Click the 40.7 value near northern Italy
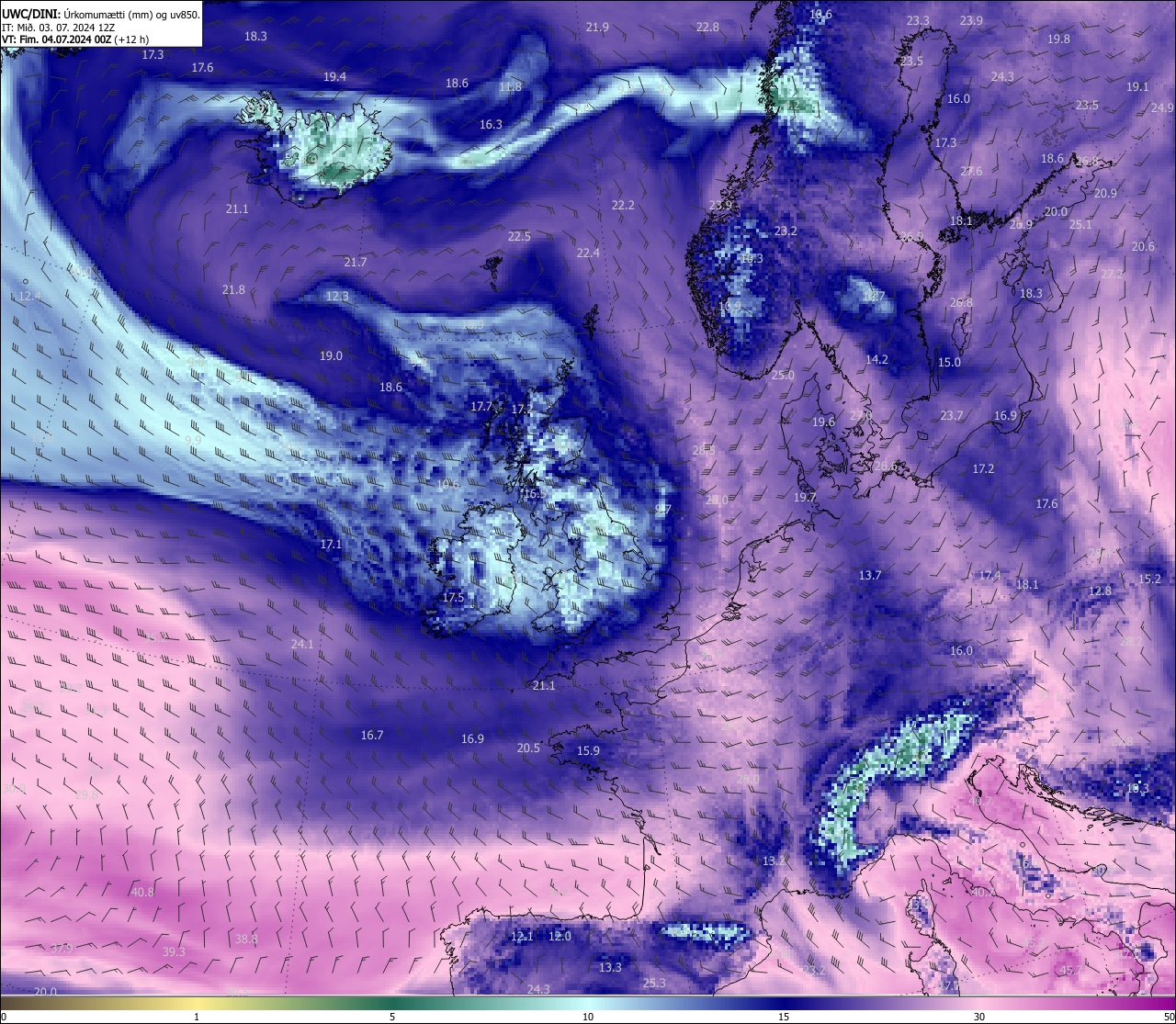 click(980, 802)
